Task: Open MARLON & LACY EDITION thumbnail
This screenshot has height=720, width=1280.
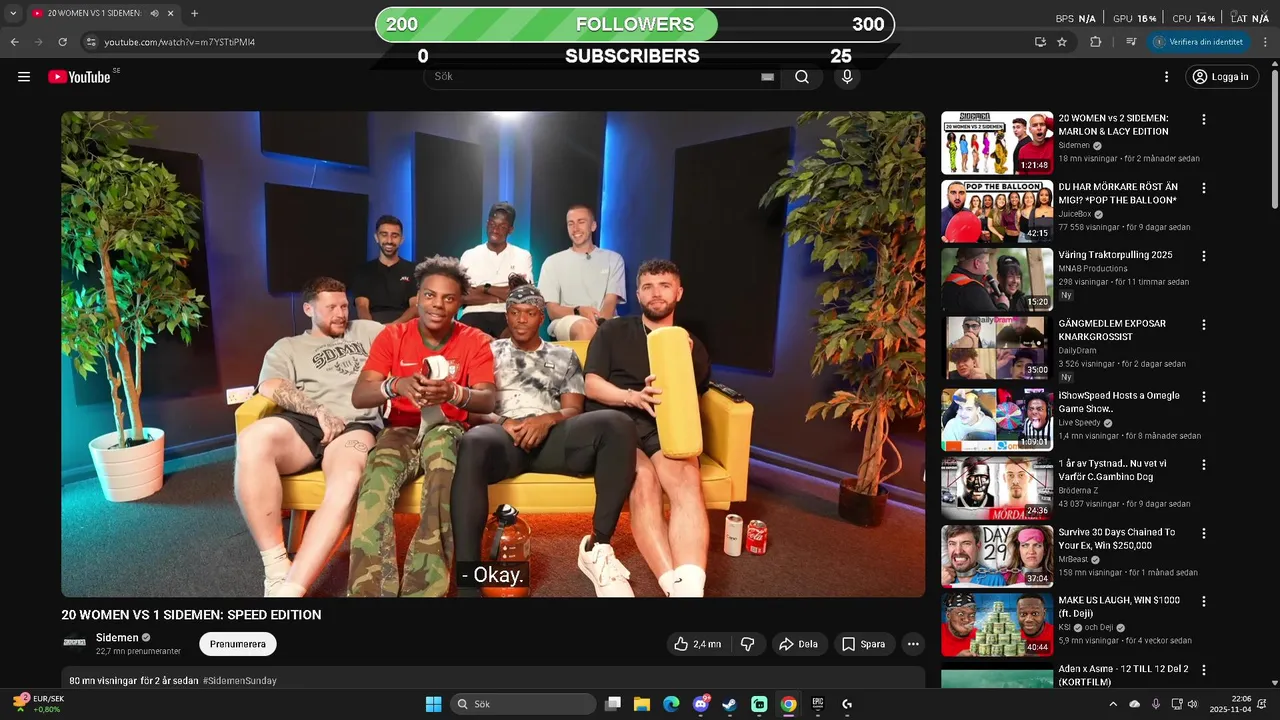Action: pos(997,143)
